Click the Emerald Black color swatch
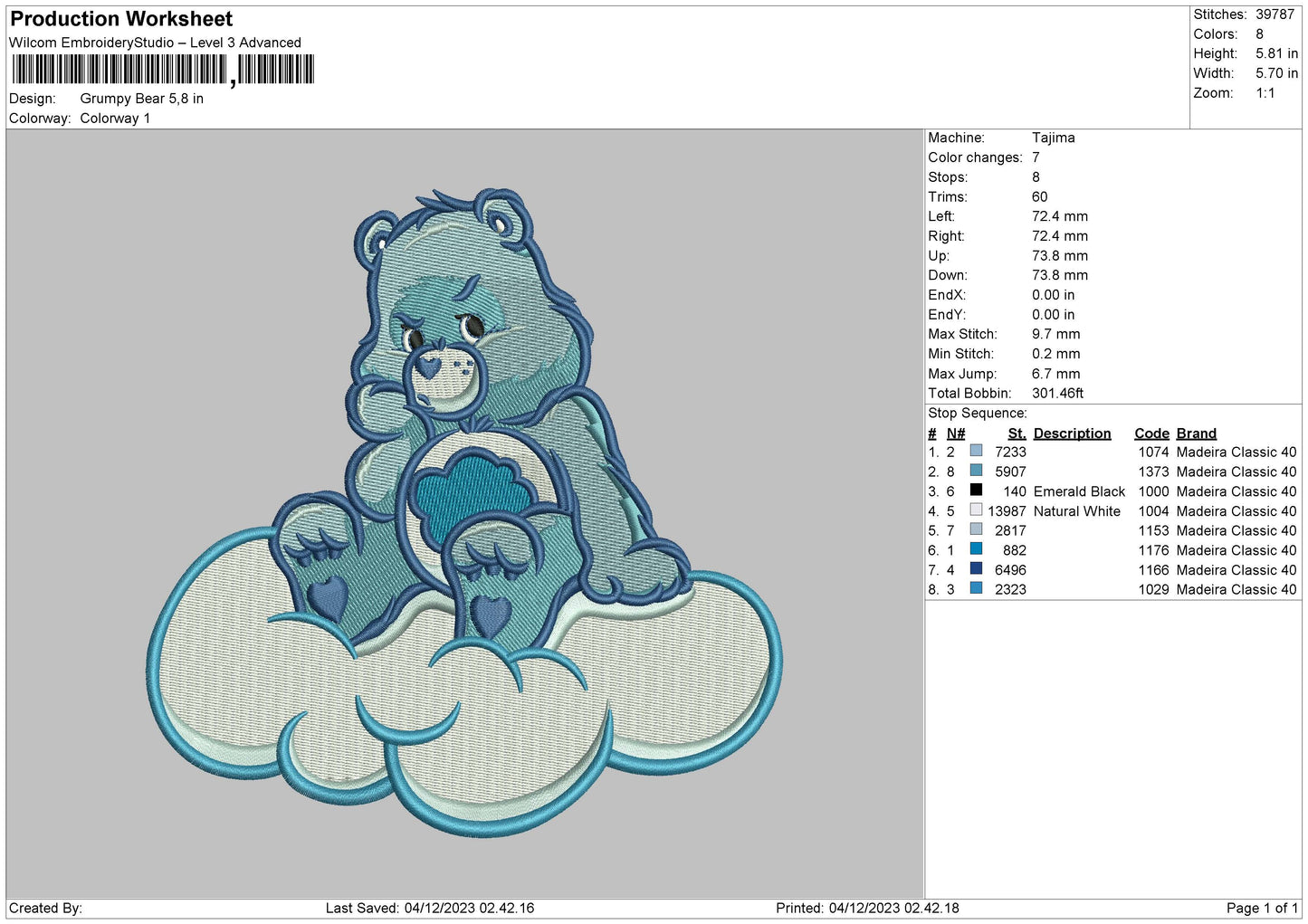Screen dimensions: 1308x924 point(976,491)
